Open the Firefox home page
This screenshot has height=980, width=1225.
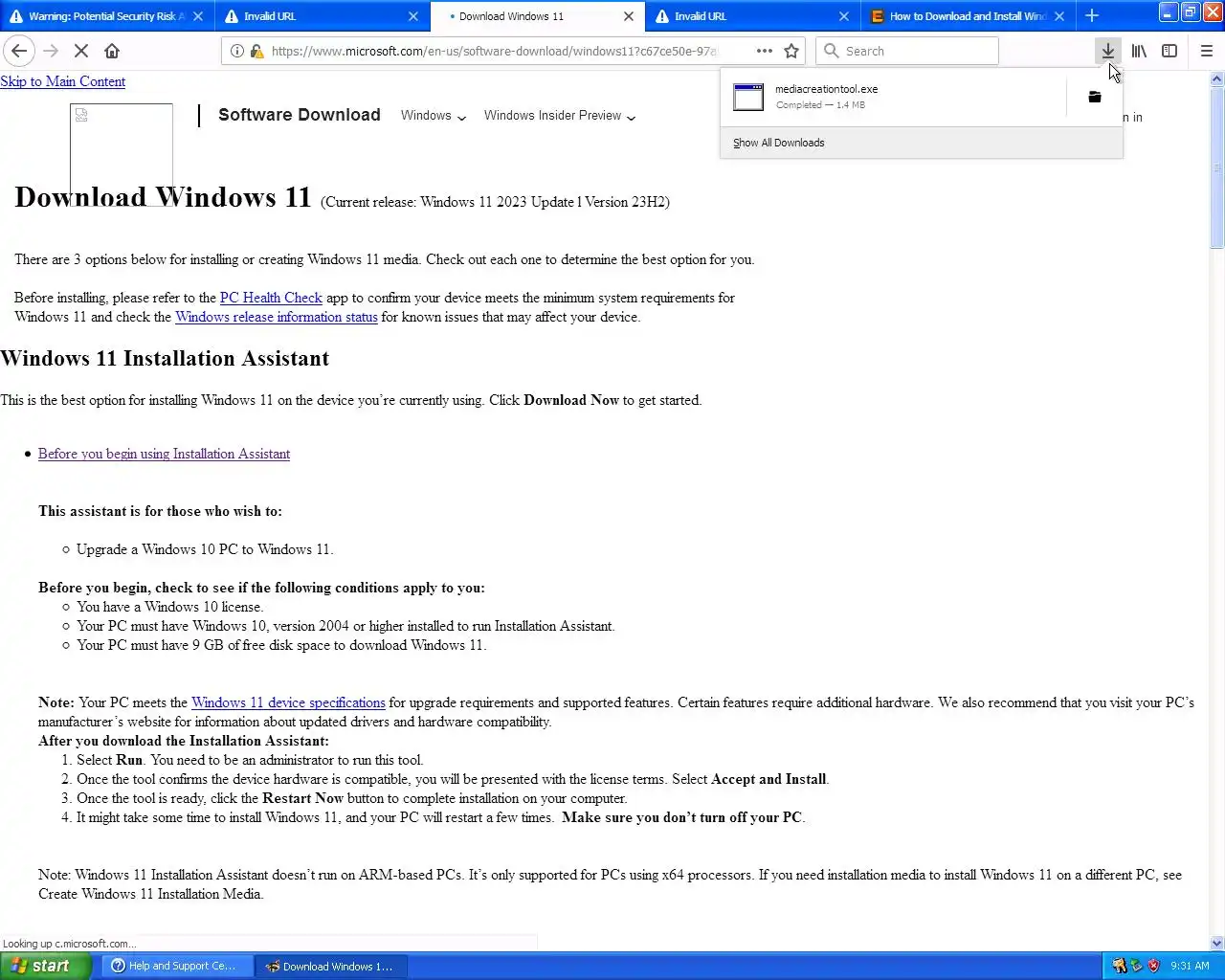tap(112, 51)
